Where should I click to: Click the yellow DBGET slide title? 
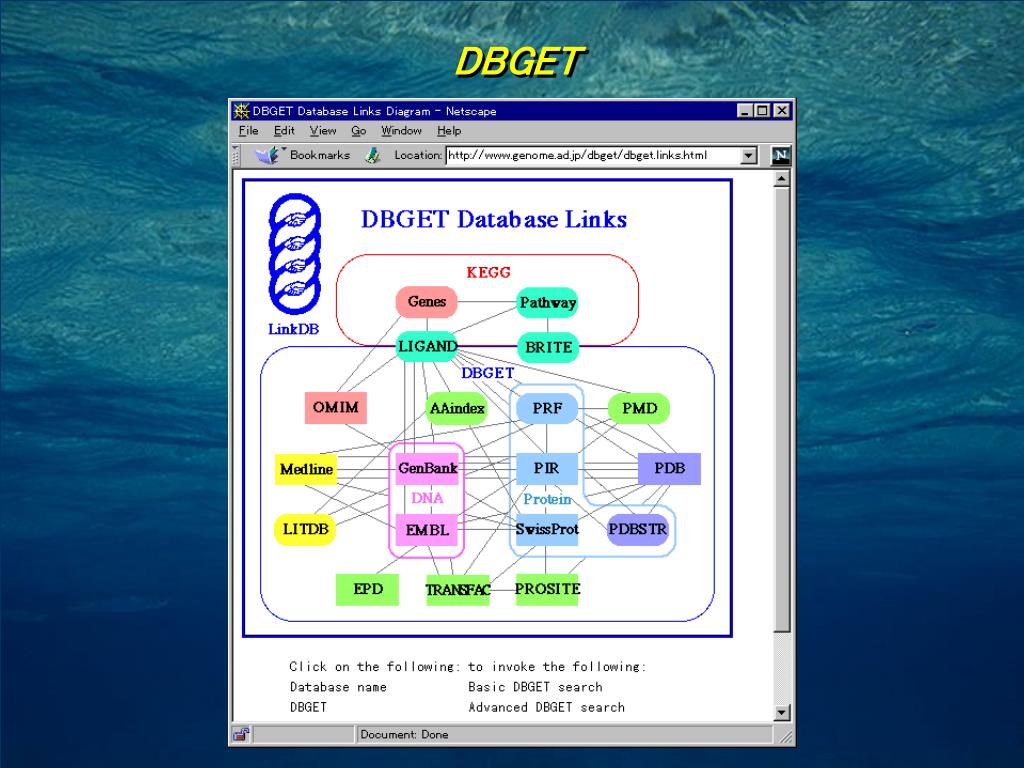click(x=520, y=63)
